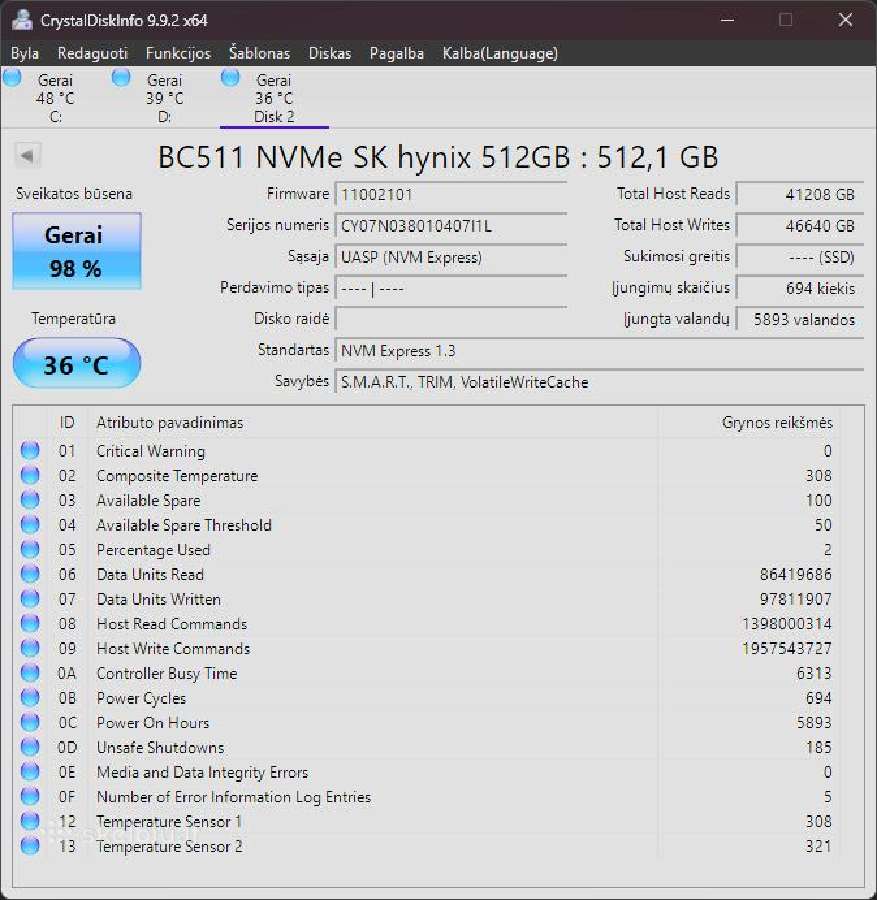Click the Controller Busy Time value 6313
Image resolution: width=877 pixels, height=900 pixels.
pyautogui.click(x=814, y=673)
